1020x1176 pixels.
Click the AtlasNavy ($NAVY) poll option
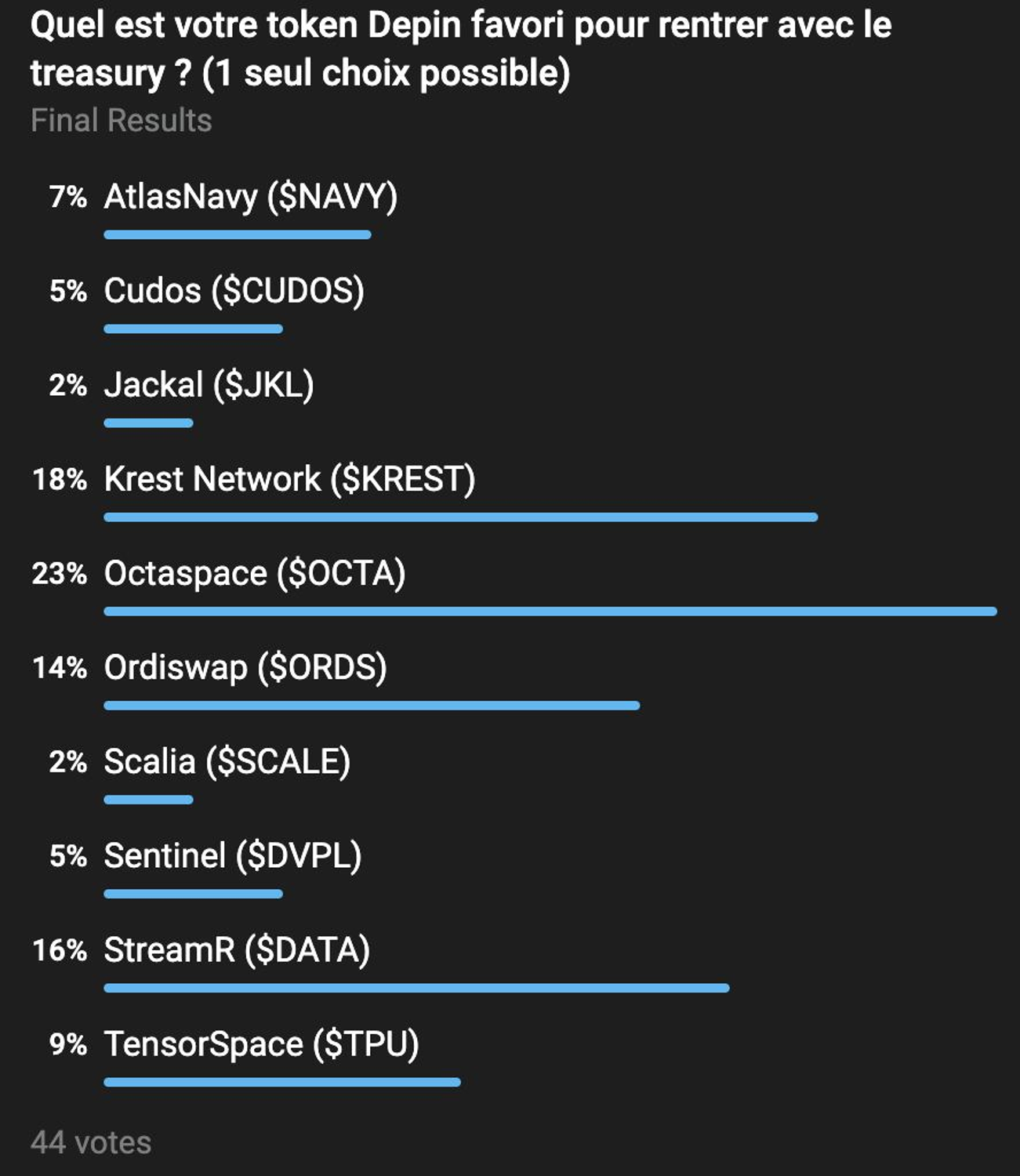pyautogui.click(x=250, y=197)
